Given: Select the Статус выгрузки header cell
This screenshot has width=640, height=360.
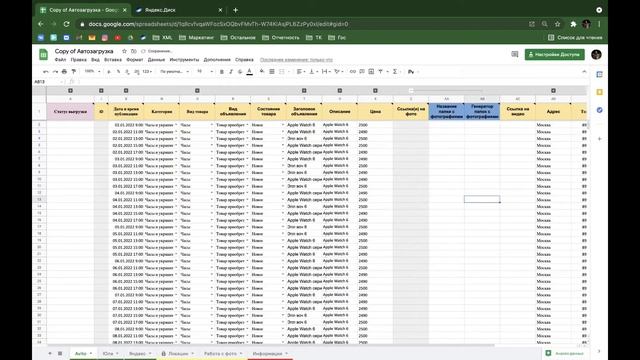Looking at the screenshot, I should (70, 111).
